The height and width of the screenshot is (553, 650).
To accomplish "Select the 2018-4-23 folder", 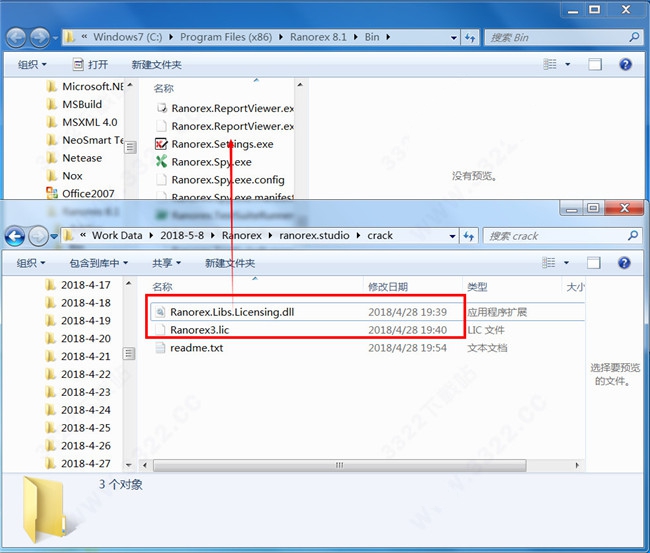I will tap(78, 392).
